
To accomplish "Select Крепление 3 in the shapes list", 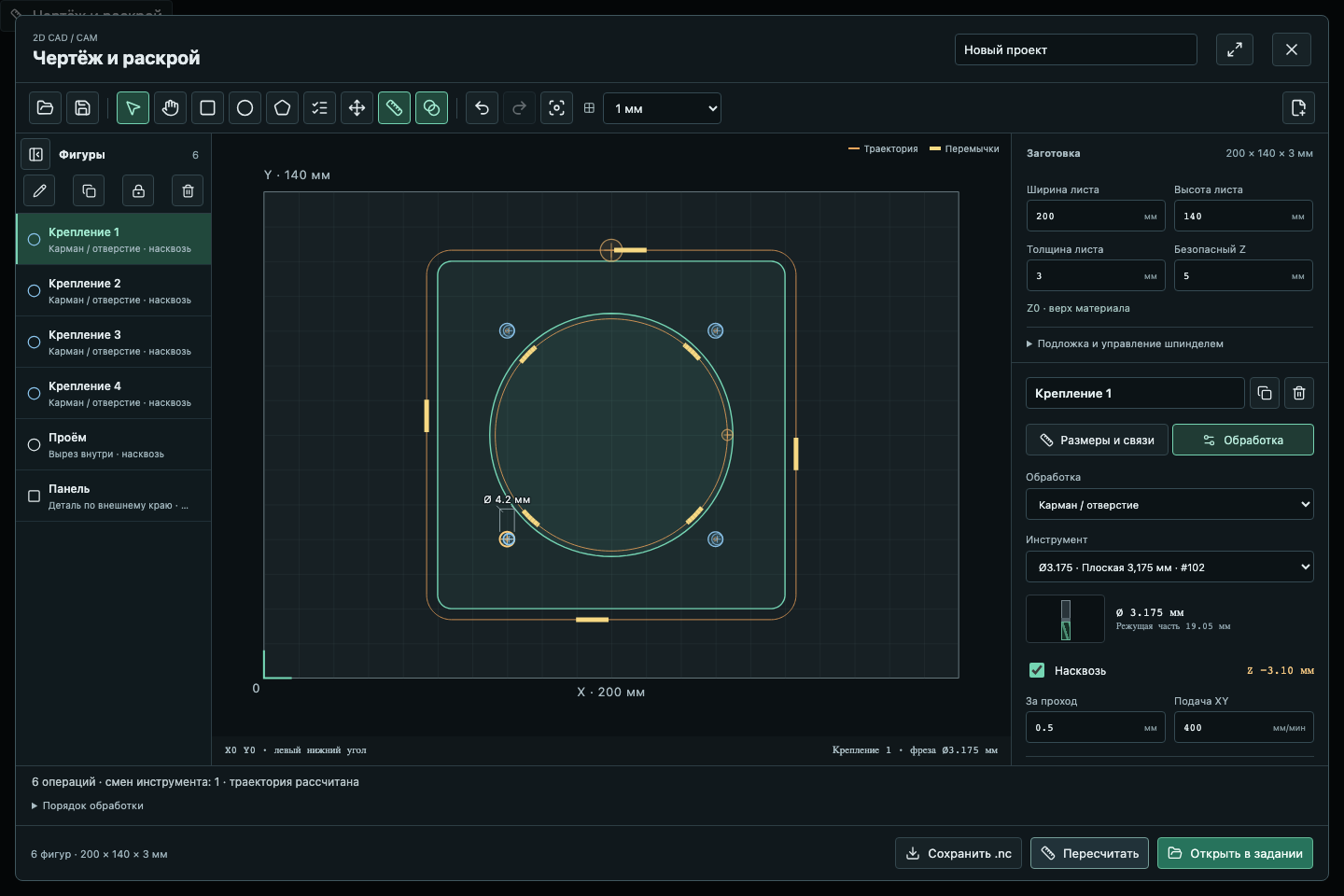I will coord(114,343).
